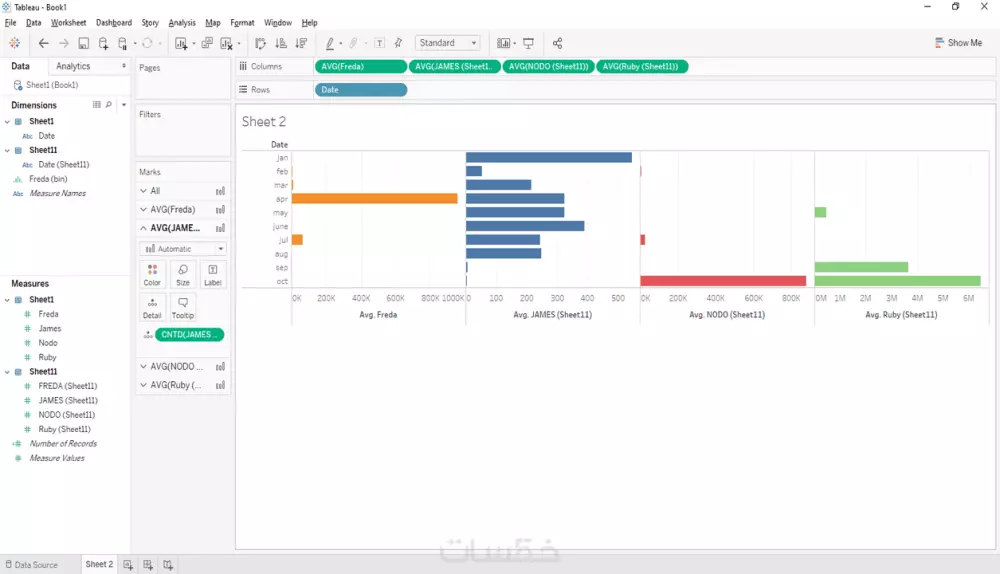Image resolution: width=1000 pixels, height=574 pixels.
Task: Swap rows and columns
Action: [x=260, y=43]
